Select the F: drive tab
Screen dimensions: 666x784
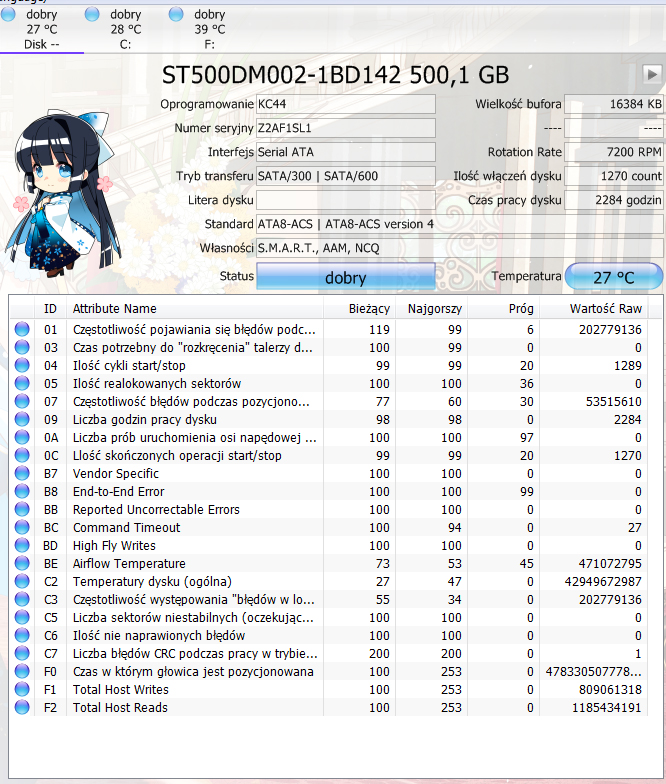point(210,29)
